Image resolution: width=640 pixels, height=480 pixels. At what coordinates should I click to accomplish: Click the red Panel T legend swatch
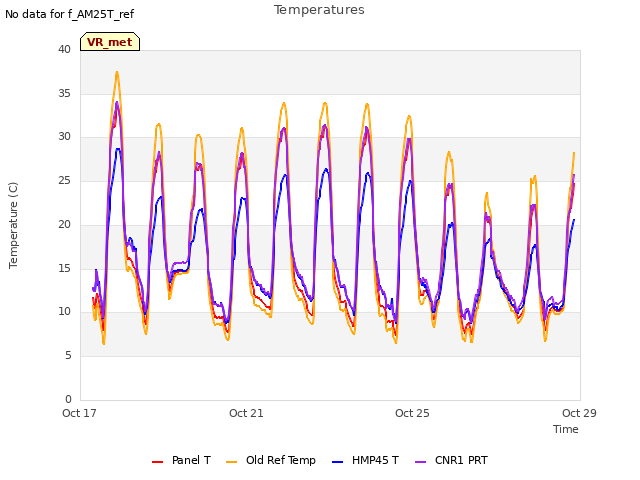[x=157, y=462]
